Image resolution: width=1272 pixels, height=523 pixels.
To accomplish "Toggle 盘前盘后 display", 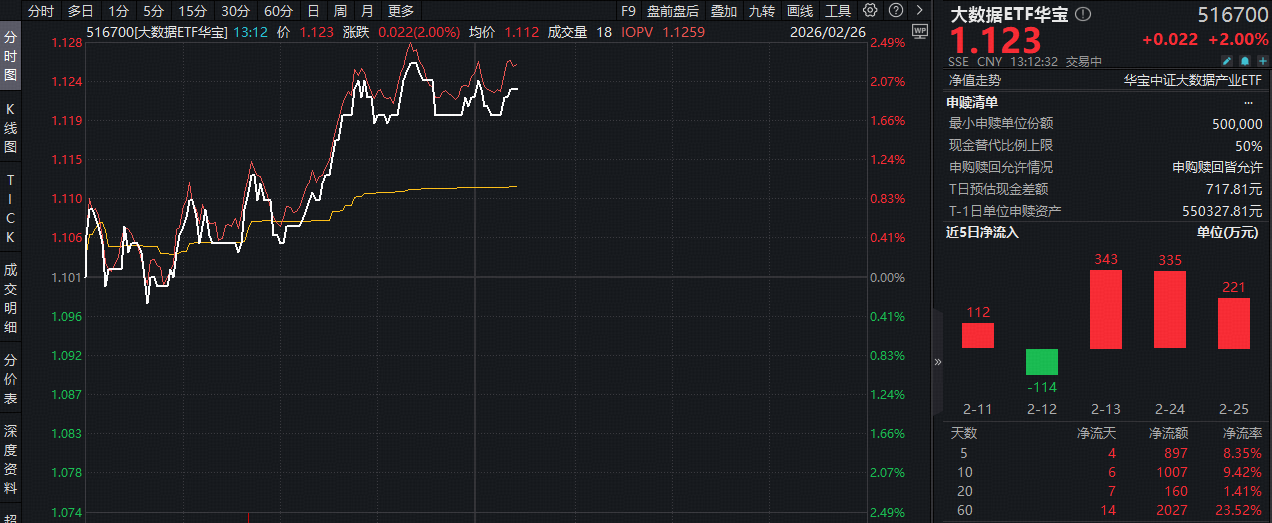I will 673,11.
